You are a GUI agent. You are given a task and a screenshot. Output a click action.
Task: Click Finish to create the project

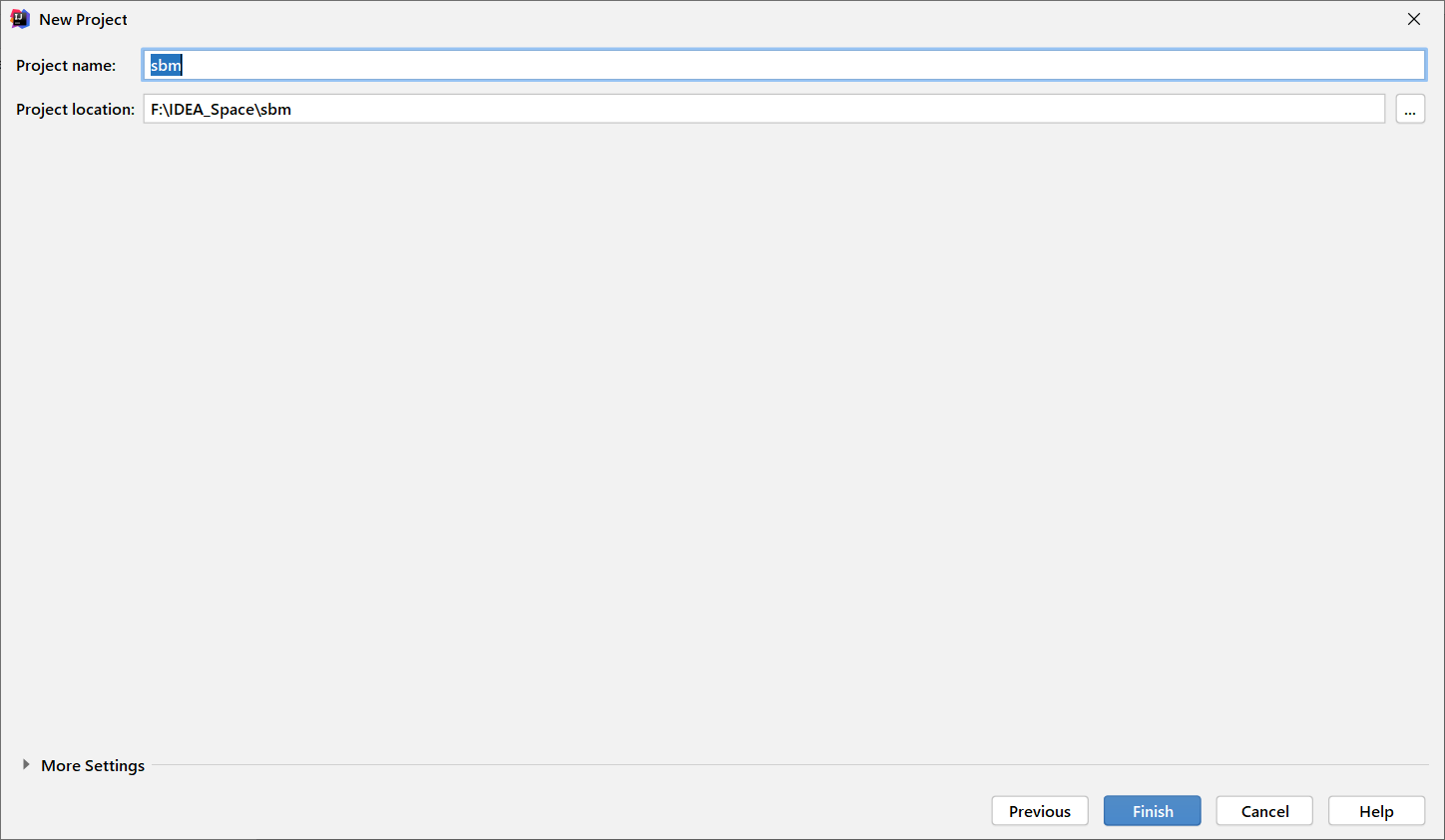coord(1153,811)
